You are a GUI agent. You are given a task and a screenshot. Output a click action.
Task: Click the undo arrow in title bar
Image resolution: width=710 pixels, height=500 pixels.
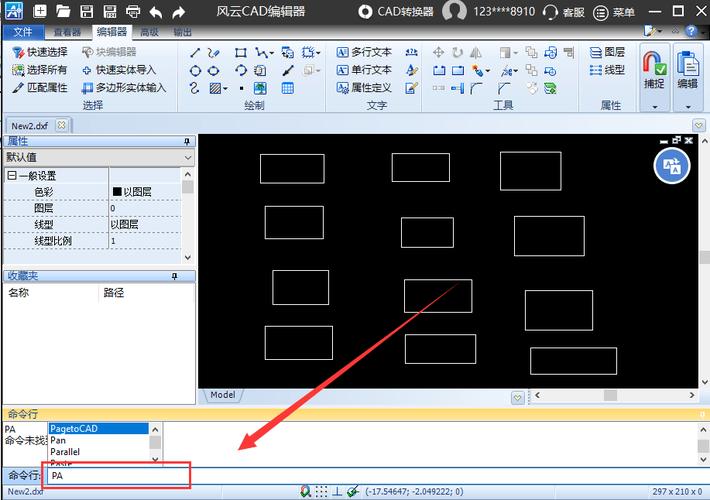point(156,12)
